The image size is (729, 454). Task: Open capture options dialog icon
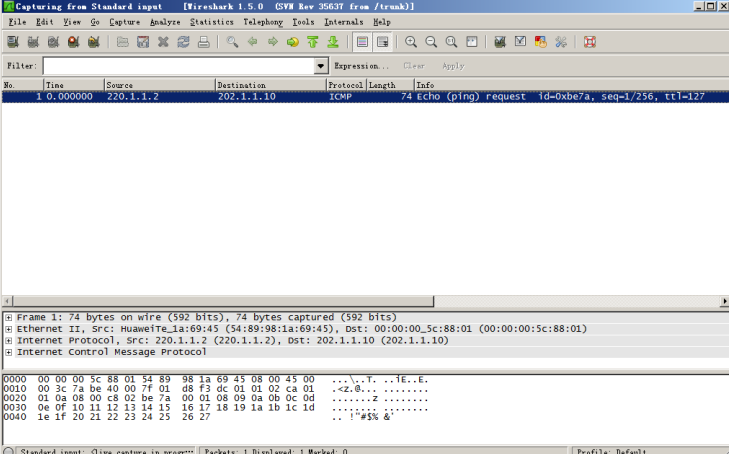coord(32,42)
